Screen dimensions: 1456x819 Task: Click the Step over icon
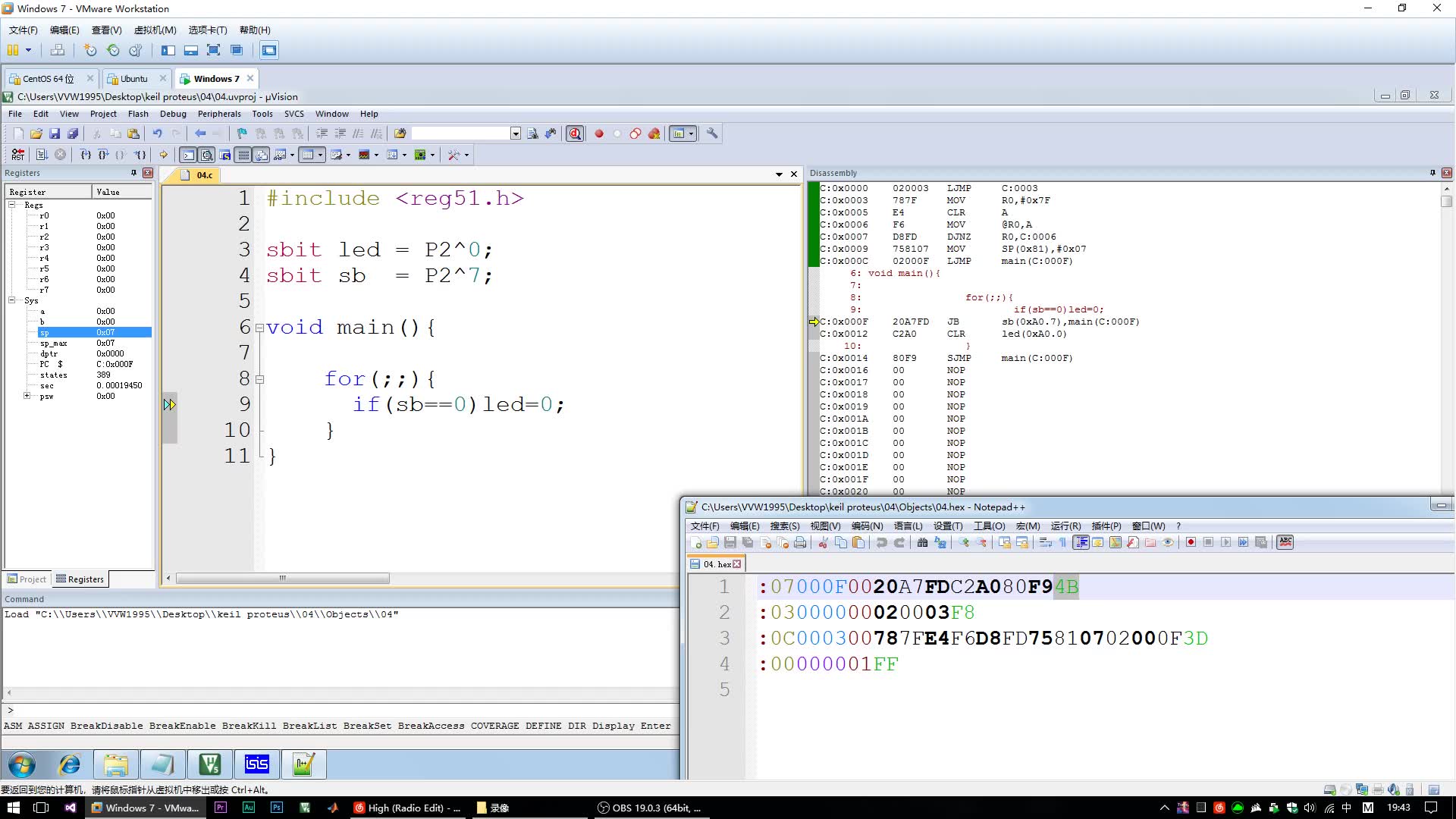pyautogui.click(x=103, y=155)
